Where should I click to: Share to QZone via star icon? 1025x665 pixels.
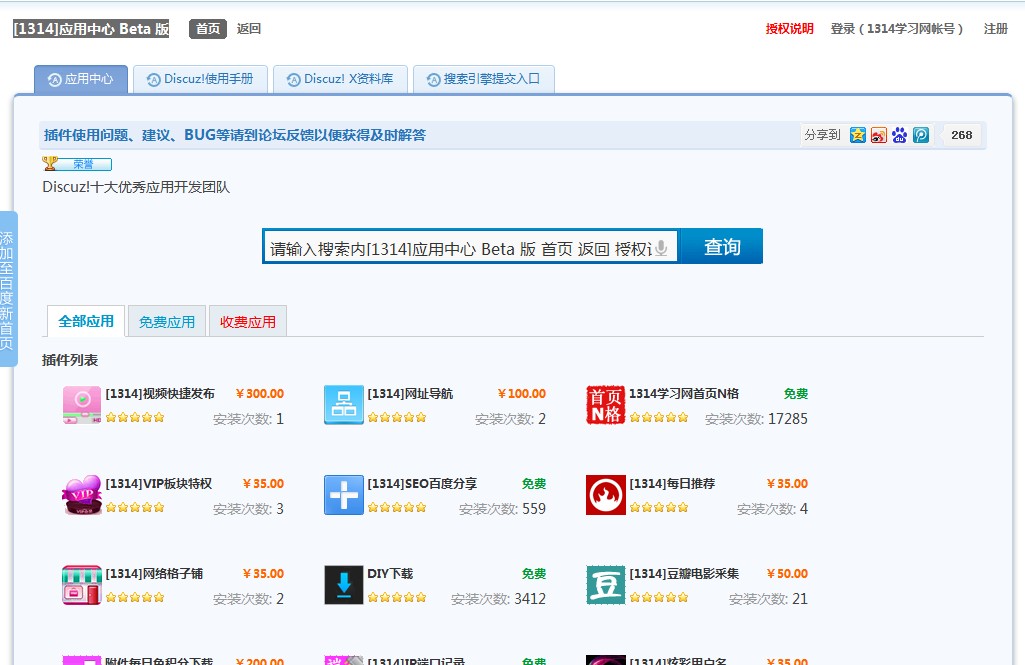[858, 135]
